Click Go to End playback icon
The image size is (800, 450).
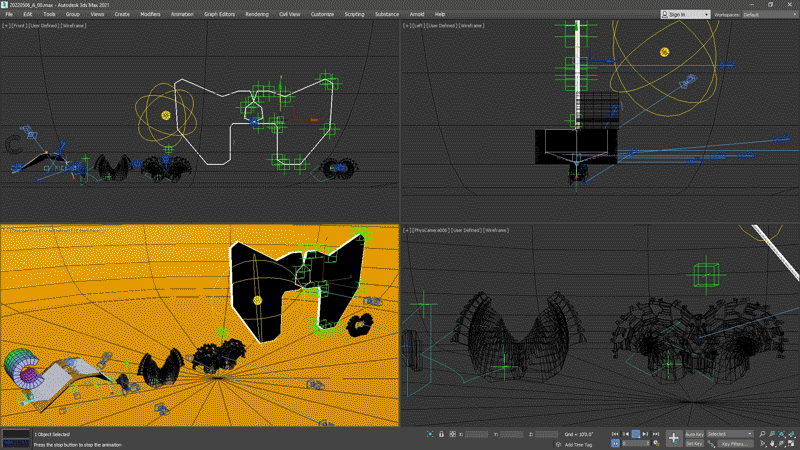pyautogui.click(x=657, y=434)
